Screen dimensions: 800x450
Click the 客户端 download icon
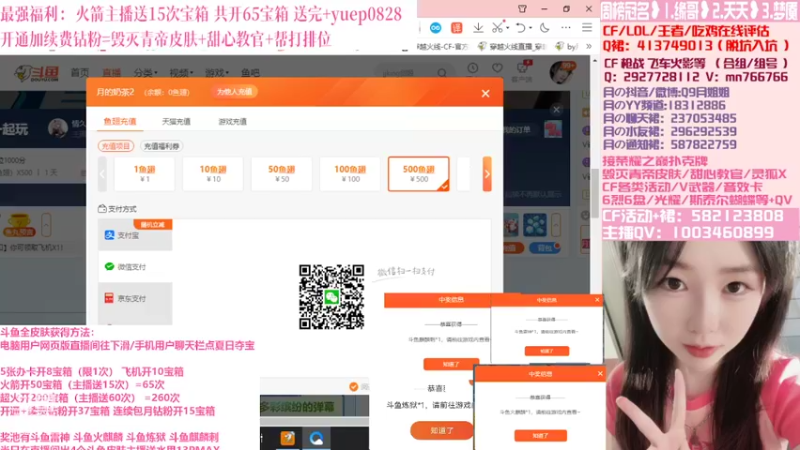522,70
